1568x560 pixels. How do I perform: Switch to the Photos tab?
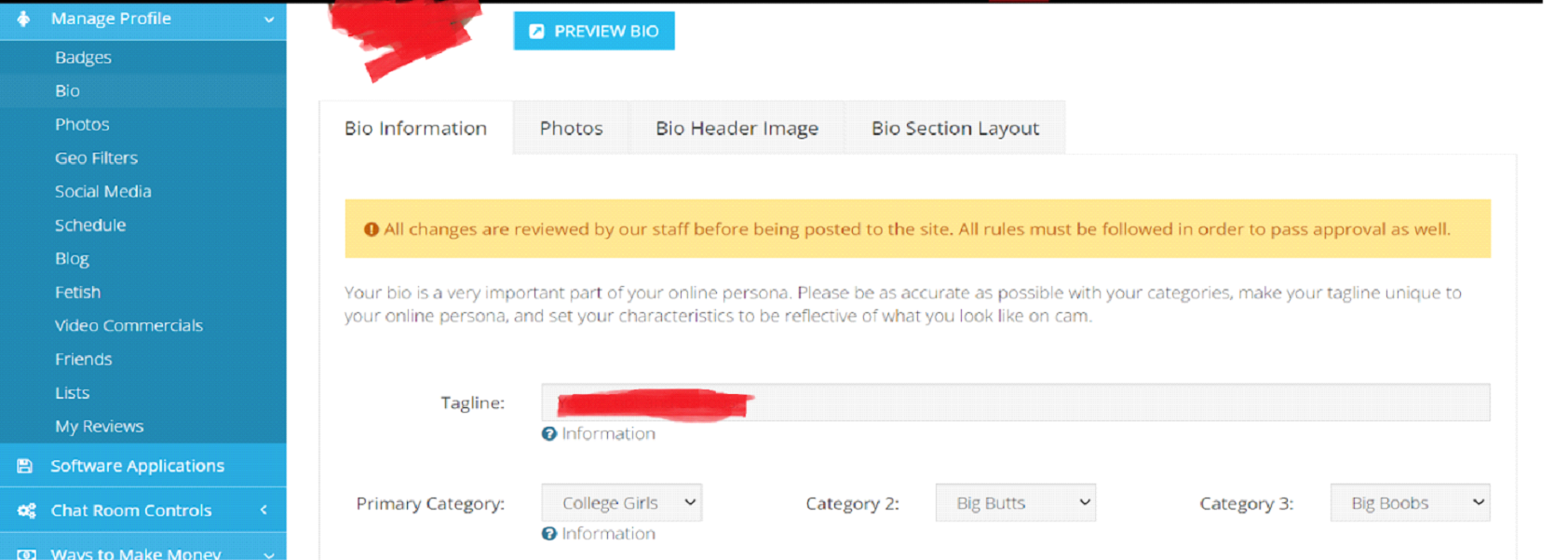point(571,129)
